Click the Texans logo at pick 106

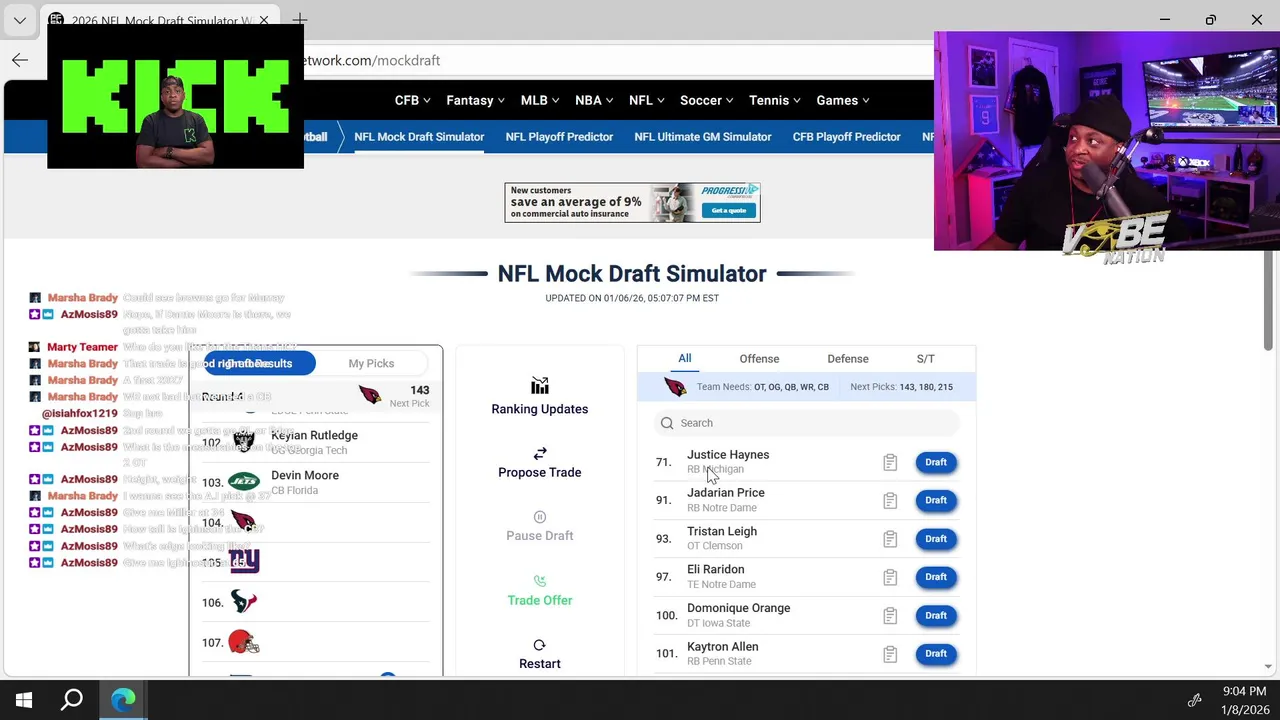pos(244,601)
